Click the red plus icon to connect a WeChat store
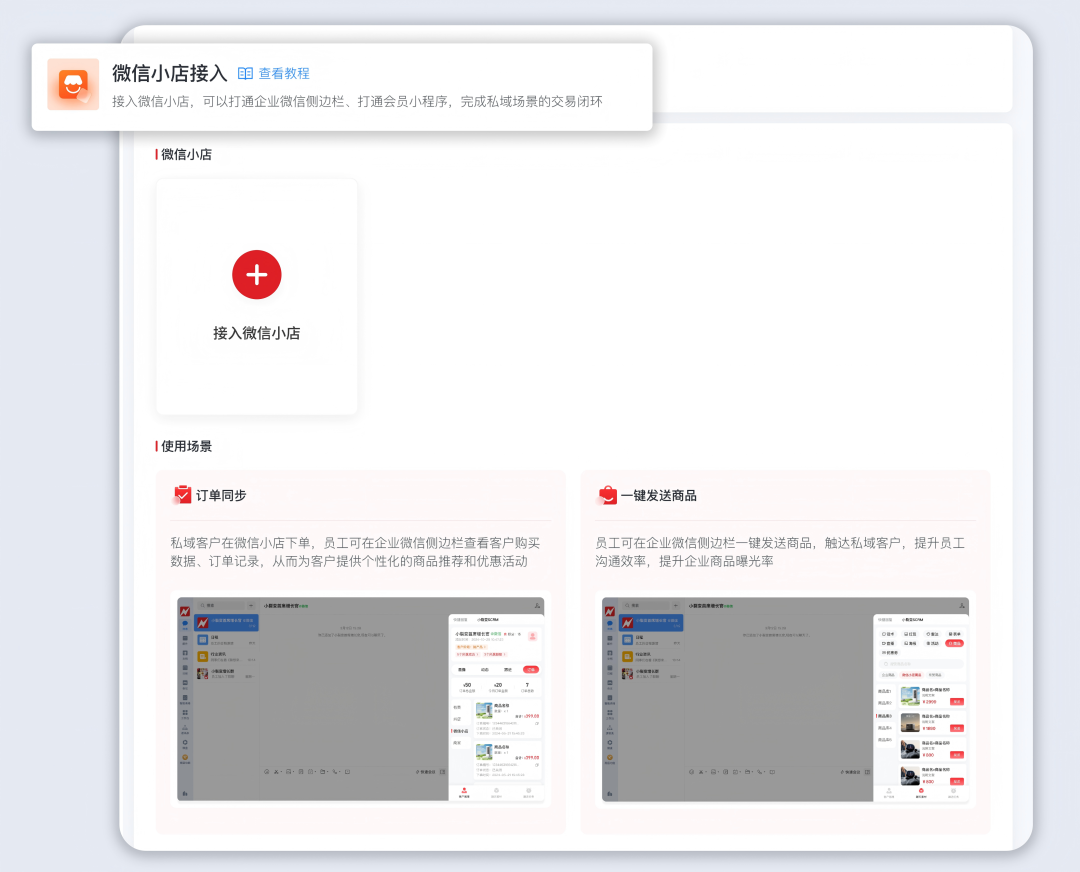The height and width of the screenshot is (872, 1080). 257,275
